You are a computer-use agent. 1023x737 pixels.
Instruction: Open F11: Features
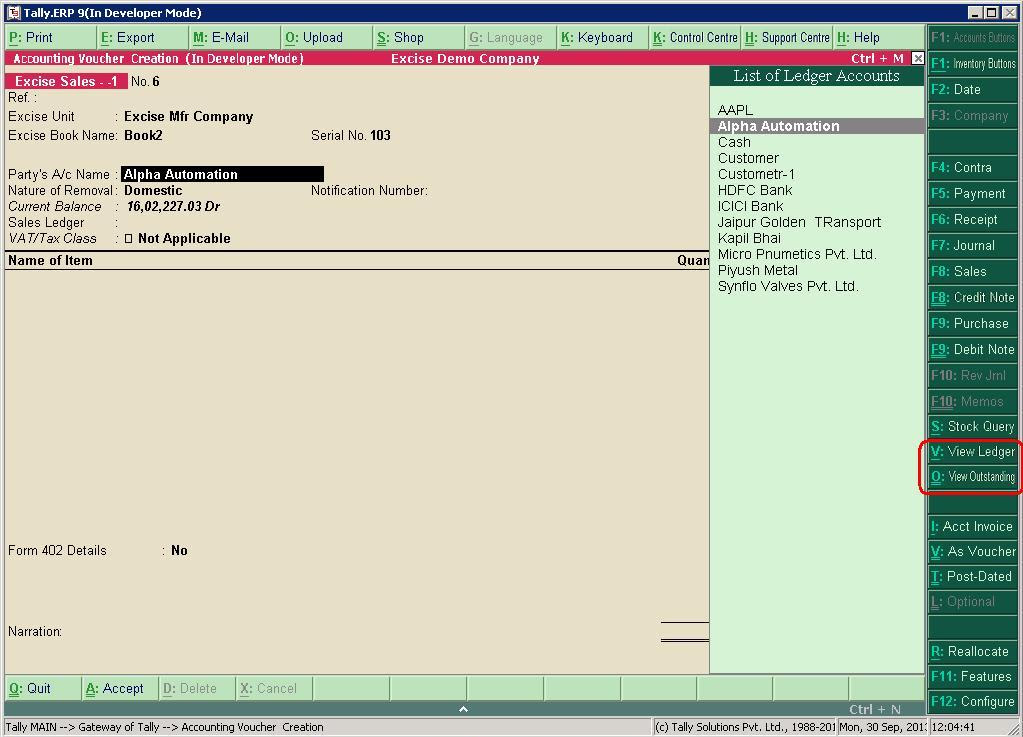pos(972,677)
